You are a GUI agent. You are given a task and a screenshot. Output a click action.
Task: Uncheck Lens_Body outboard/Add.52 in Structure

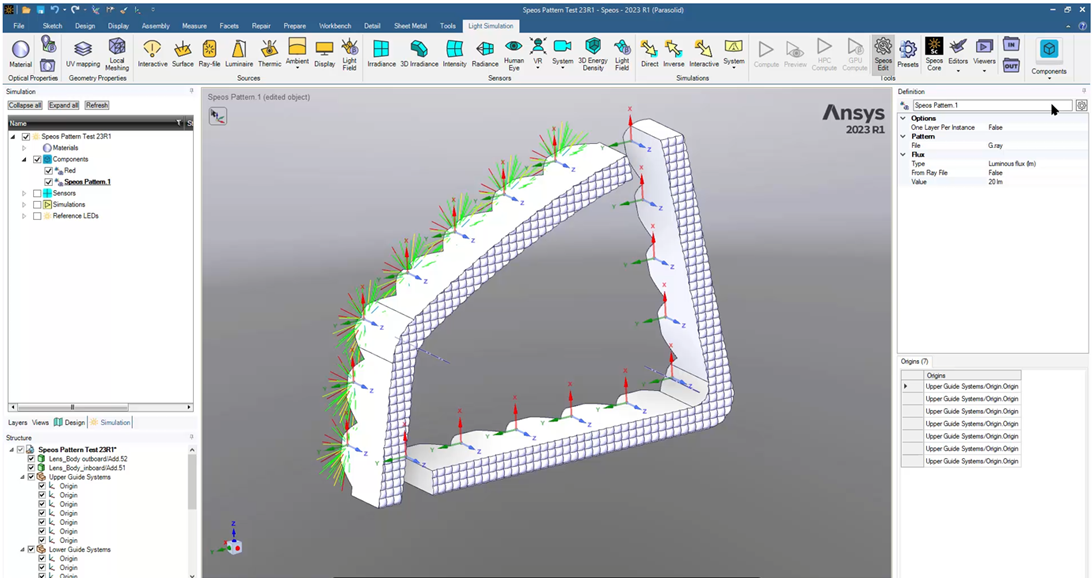click(x=30, y=458)
